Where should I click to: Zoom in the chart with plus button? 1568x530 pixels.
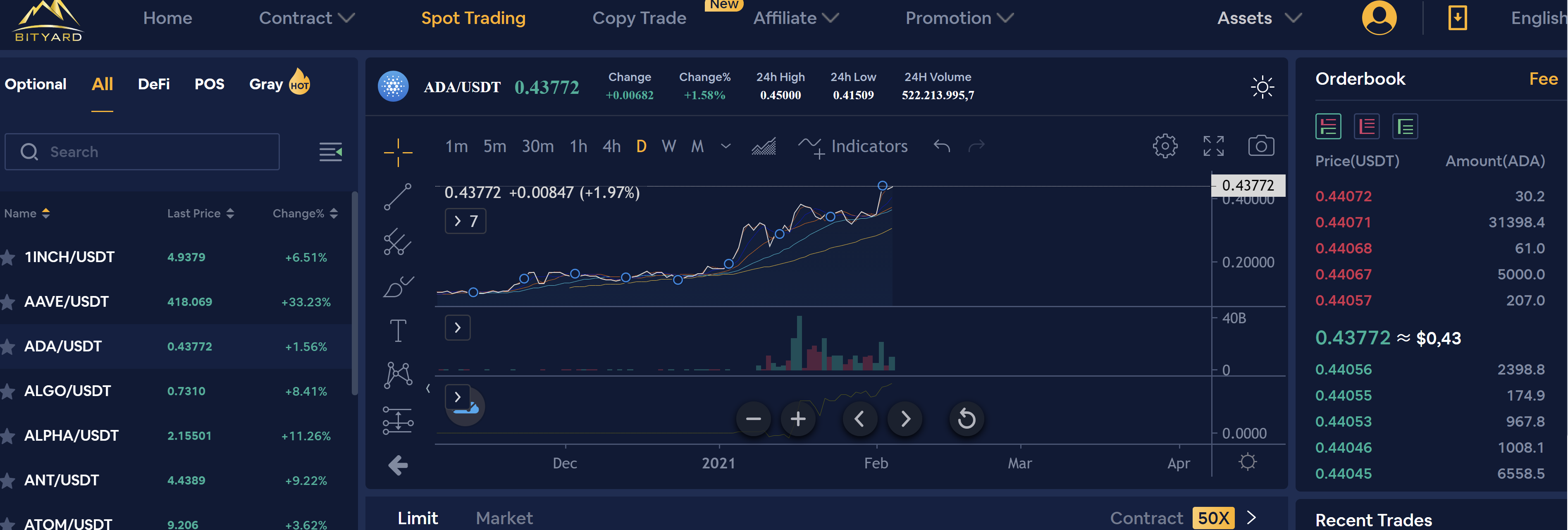[798, 419]
